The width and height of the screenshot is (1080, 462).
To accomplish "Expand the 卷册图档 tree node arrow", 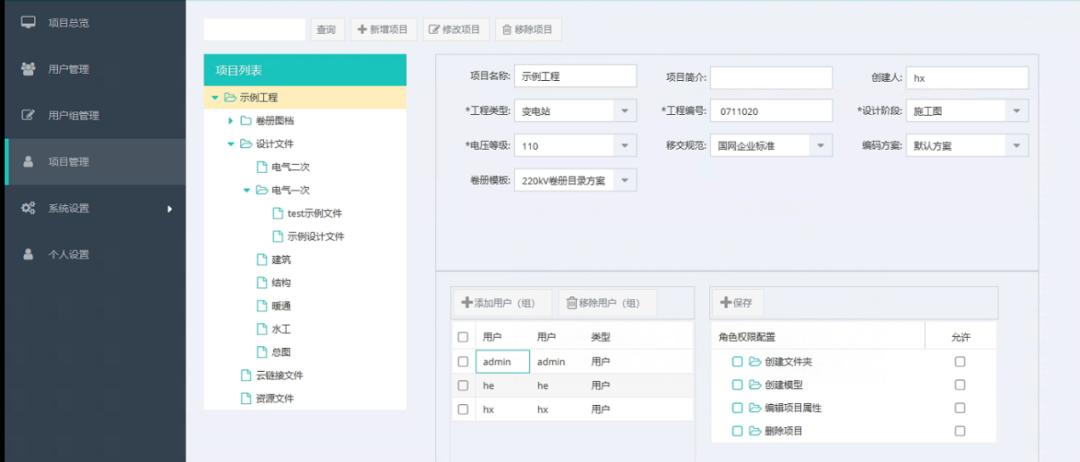I will point(231,120).
